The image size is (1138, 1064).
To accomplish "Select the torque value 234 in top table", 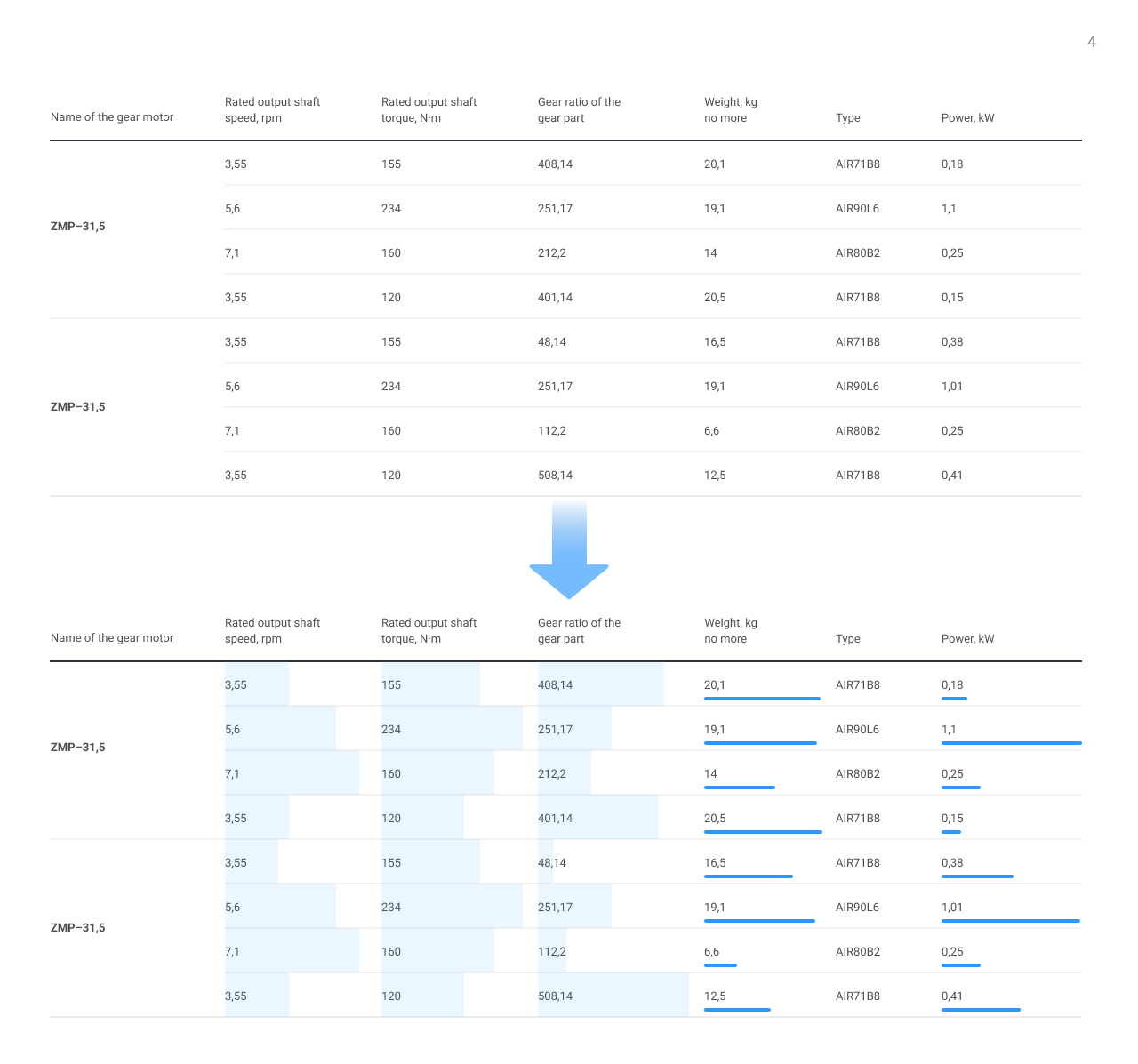I will click(x=391, y=209).
